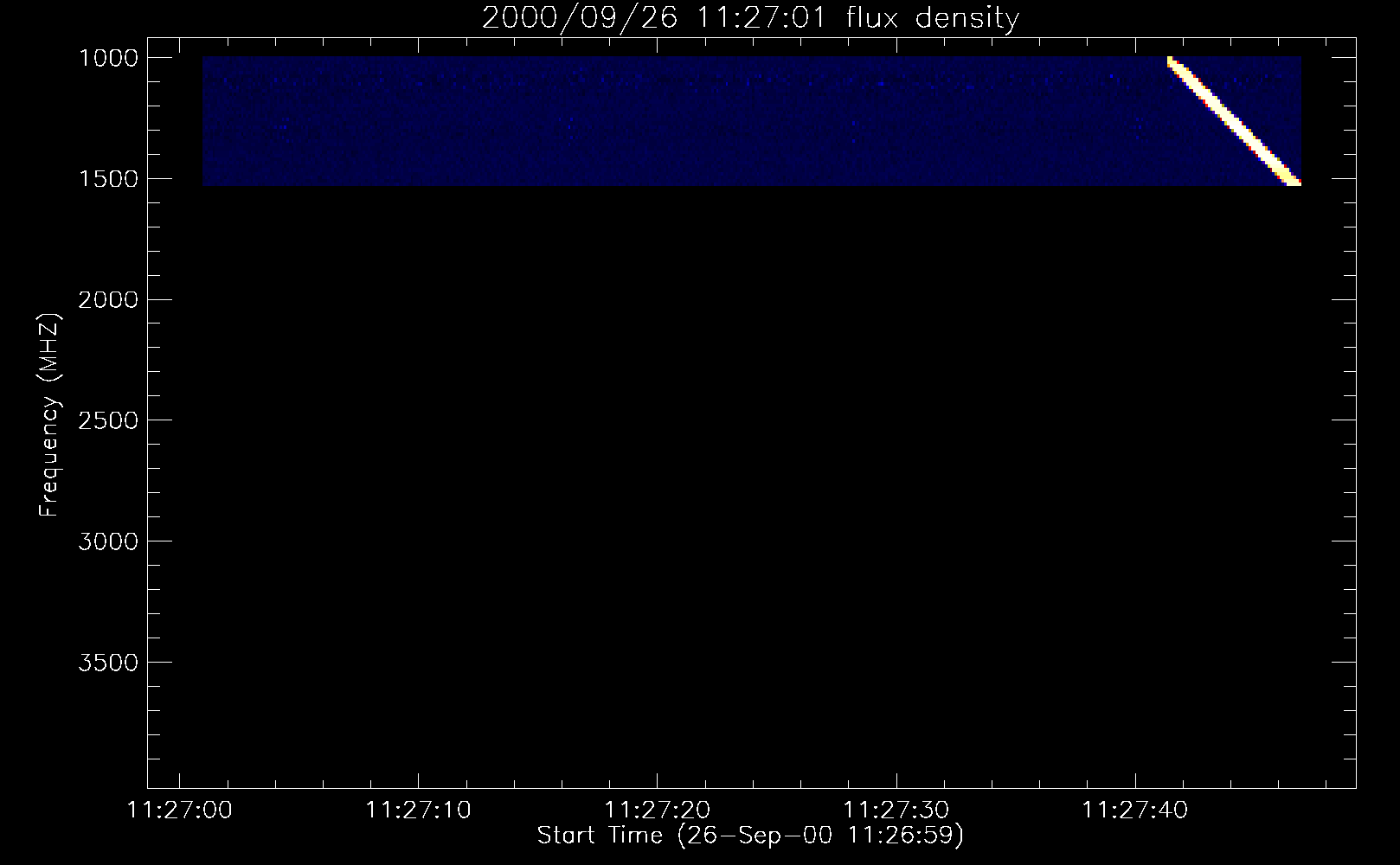Viewport: 1400px width, 865px height.
Task: Click the 11:27:30 time tick label
Action: coord(896,811)
